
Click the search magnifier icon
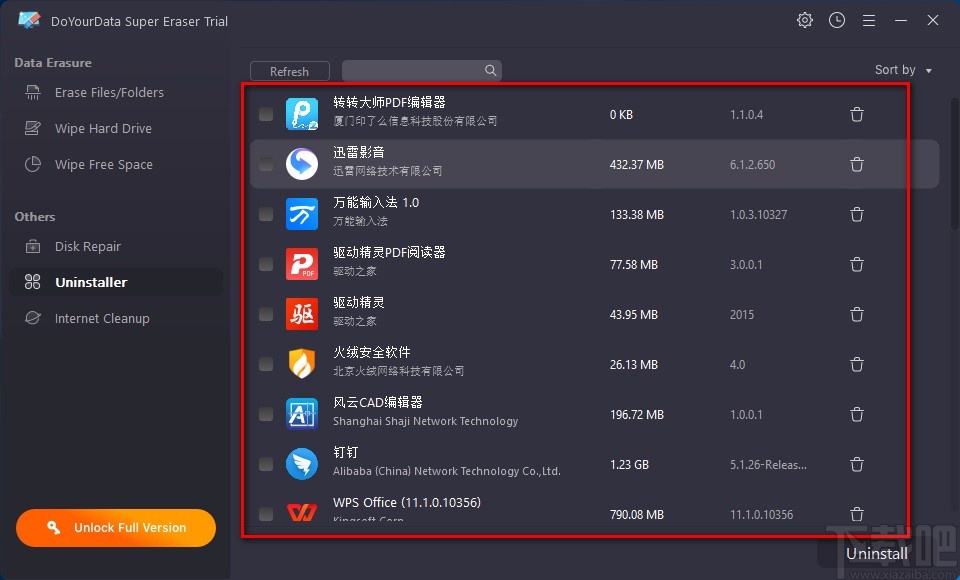tap(489, 70)
